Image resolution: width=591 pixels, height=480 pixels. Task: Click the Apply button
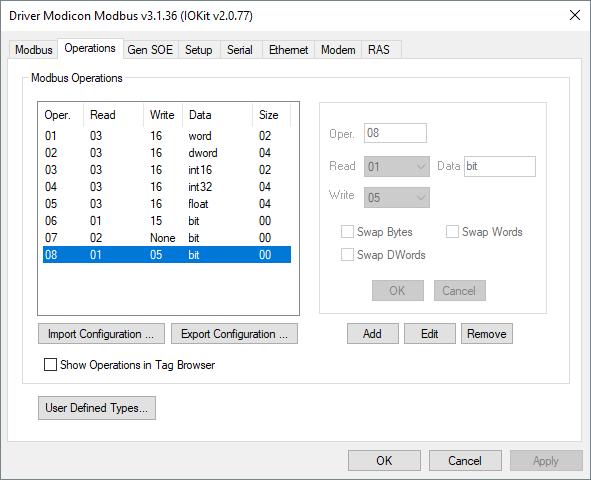546,461
